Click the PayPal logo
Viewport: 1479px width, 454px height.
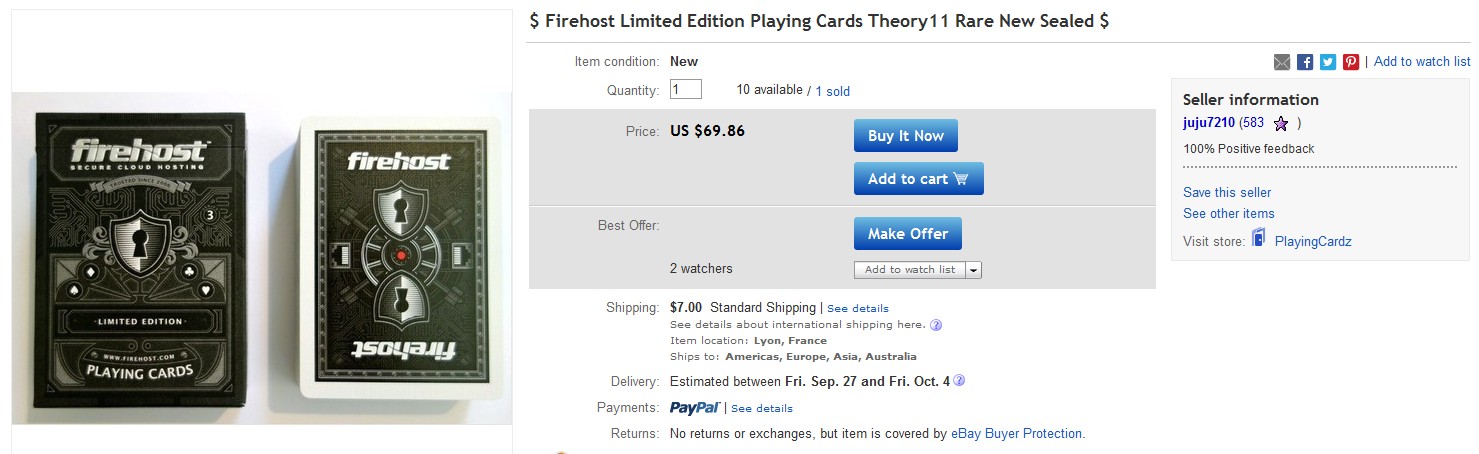[695, 408]
